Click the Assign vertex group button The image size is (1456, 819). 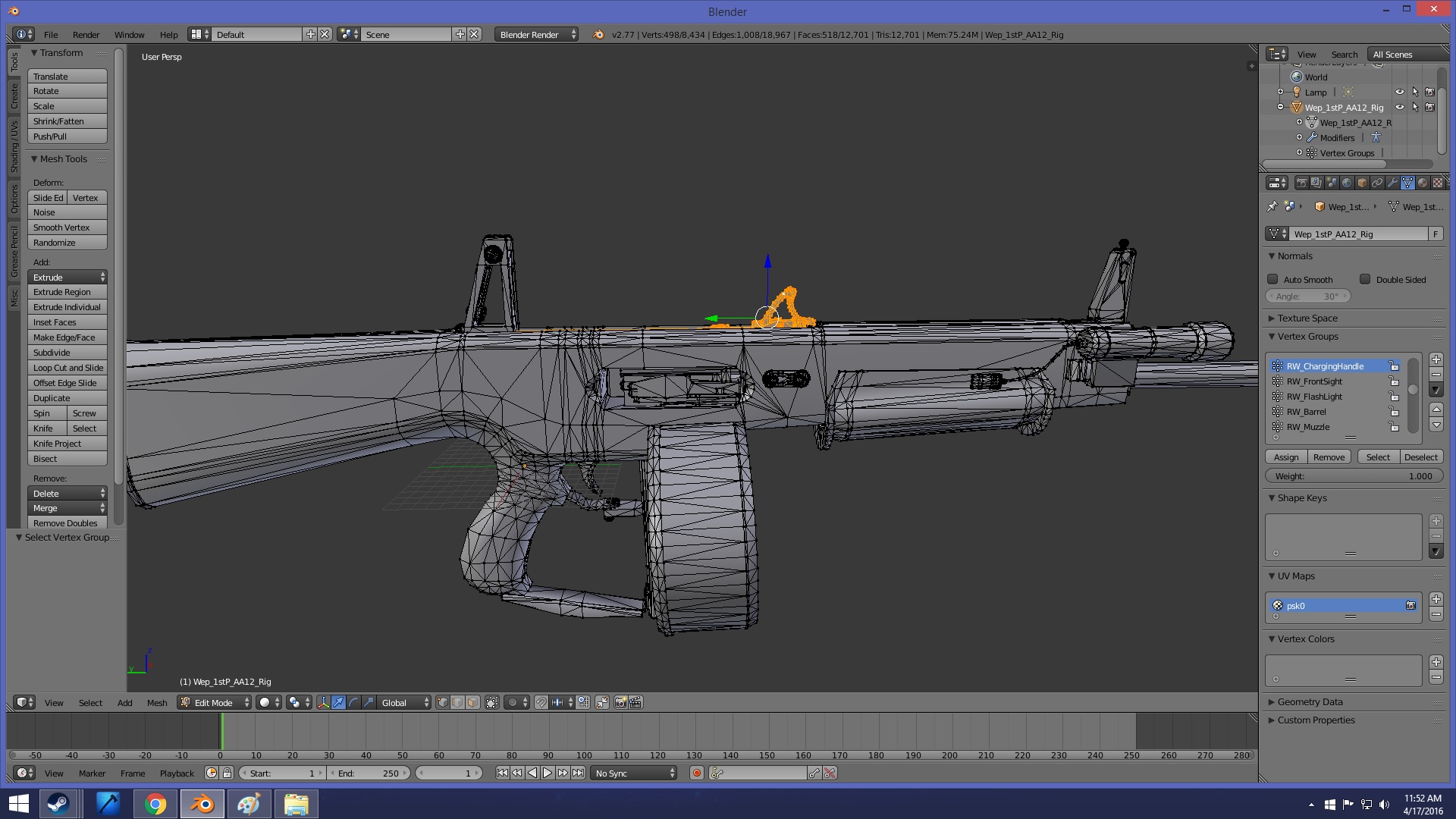point(1286,457)
